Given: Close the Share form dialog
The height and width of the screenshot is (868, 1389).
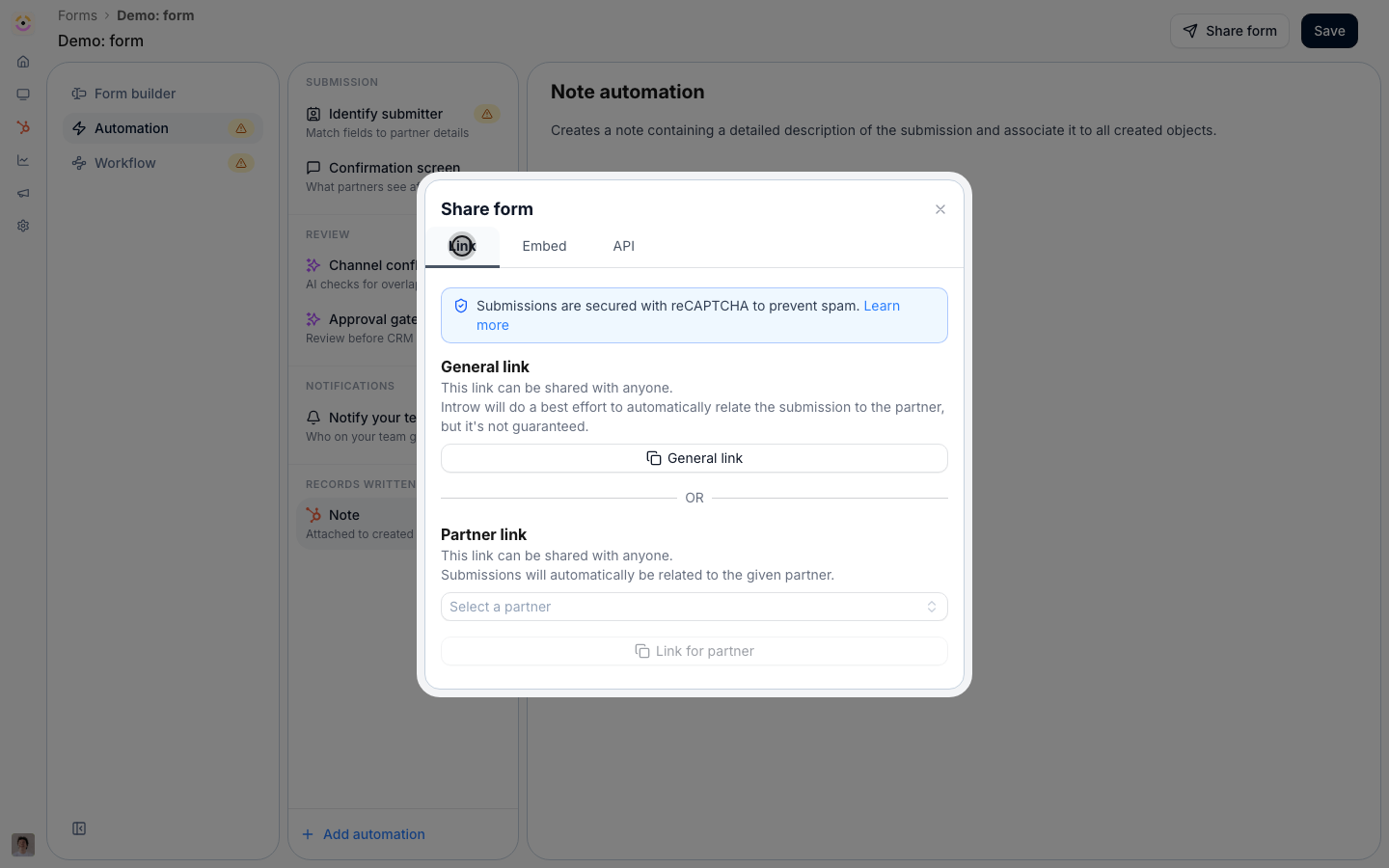Looking at the screenshot, I should pyautogui.click(x=940, y=209).
